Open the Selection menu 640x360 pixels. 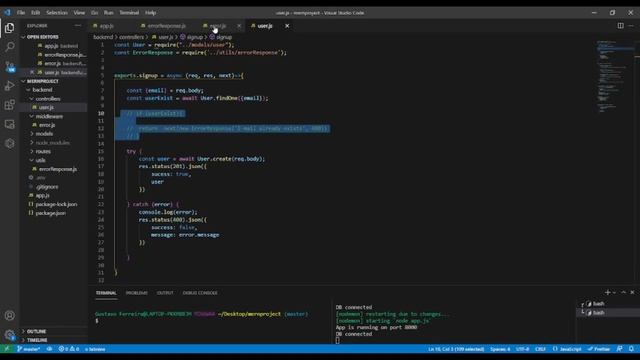click(x=57, y=13)
